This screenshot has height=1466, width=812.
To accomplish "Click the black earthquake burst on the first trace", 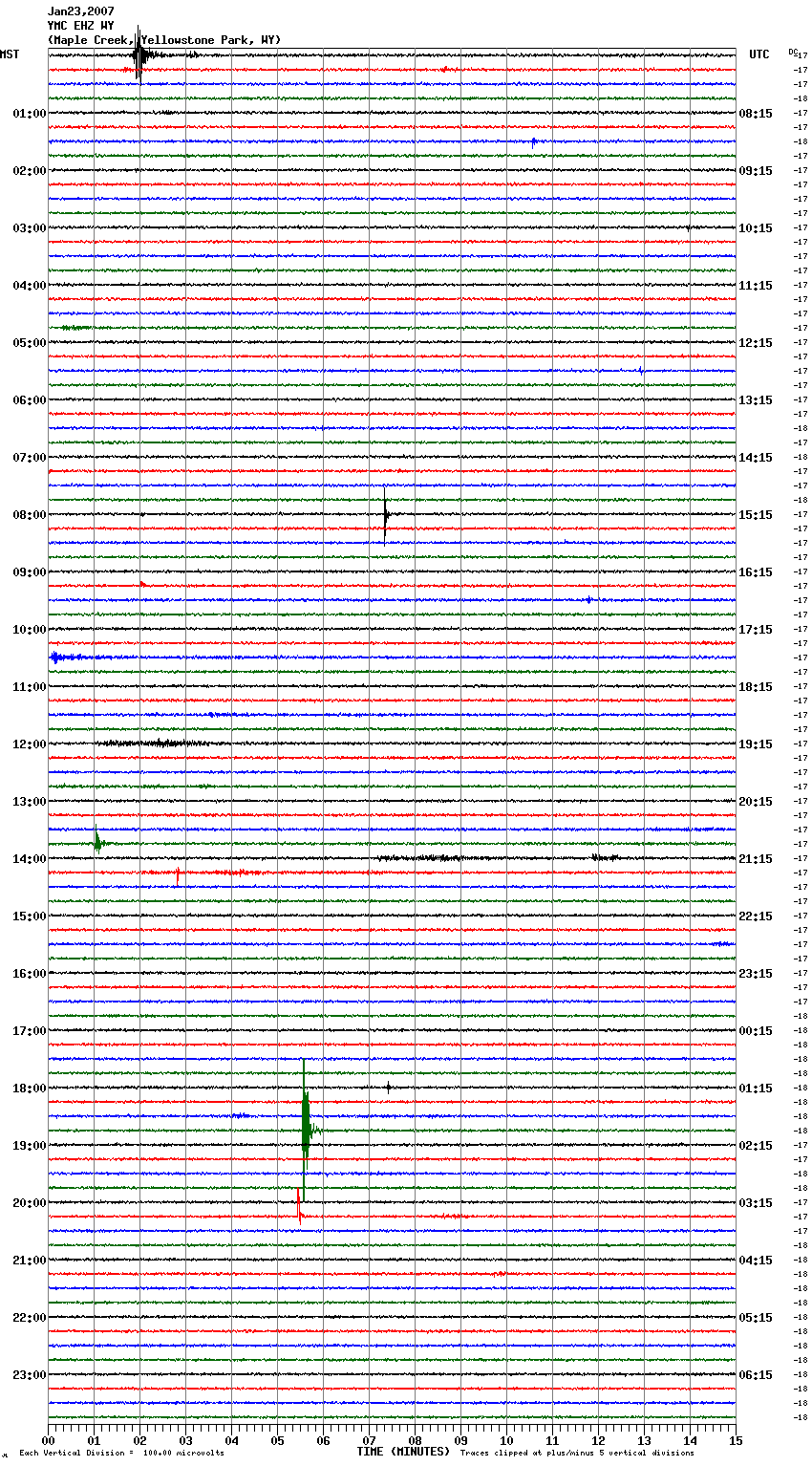I will coord(140,55).
